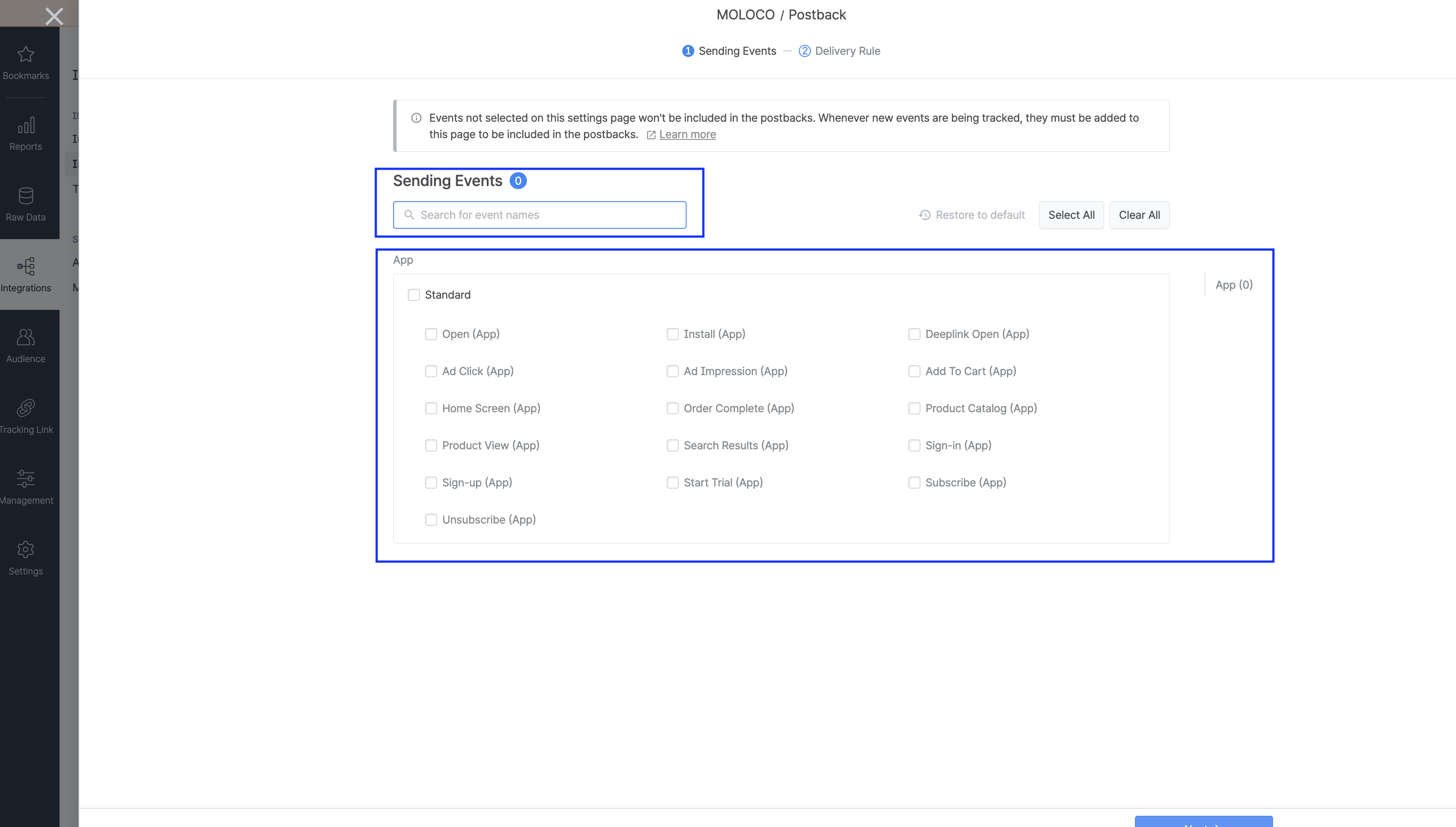Open the Learn more link
The height and width of the screenshot is (827, 1456).
pyautogui.click(x=687, y=135)
